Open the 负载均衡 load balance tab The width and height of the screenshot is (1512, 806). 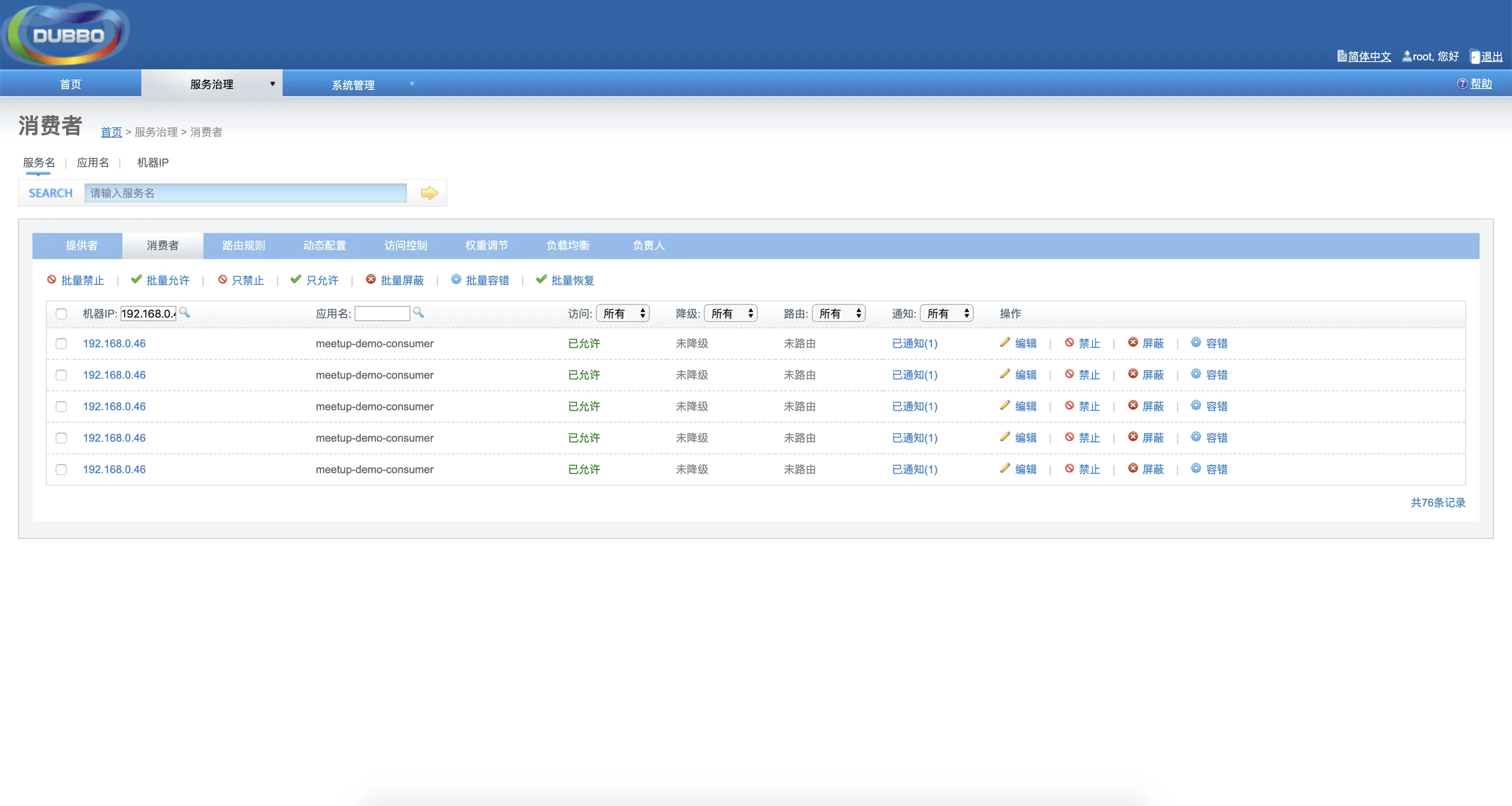[567, 246]
